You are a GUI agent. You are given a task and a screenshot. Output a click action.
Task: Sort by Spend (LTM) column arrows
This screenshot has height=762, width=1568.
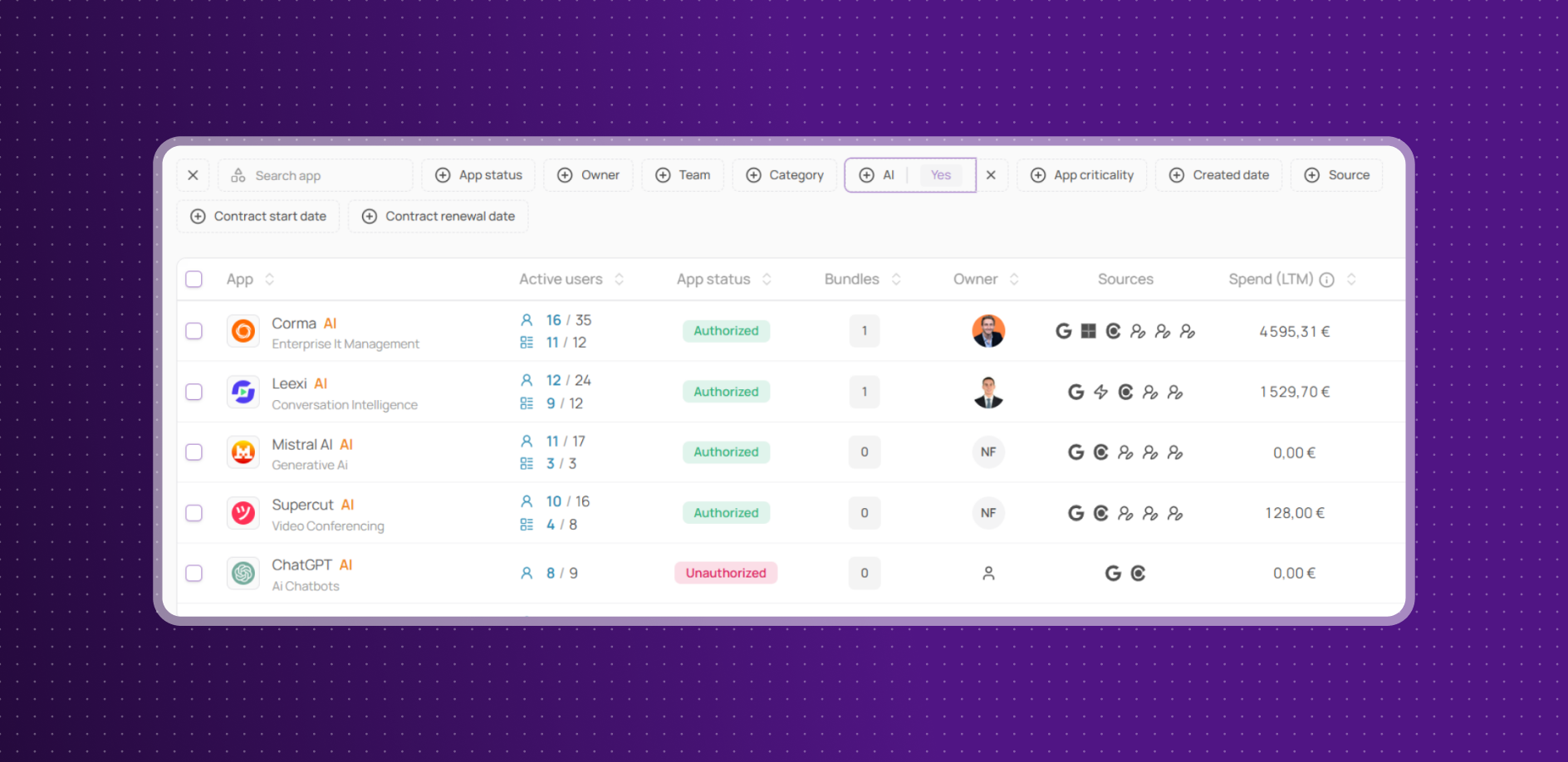[1351, 280]
